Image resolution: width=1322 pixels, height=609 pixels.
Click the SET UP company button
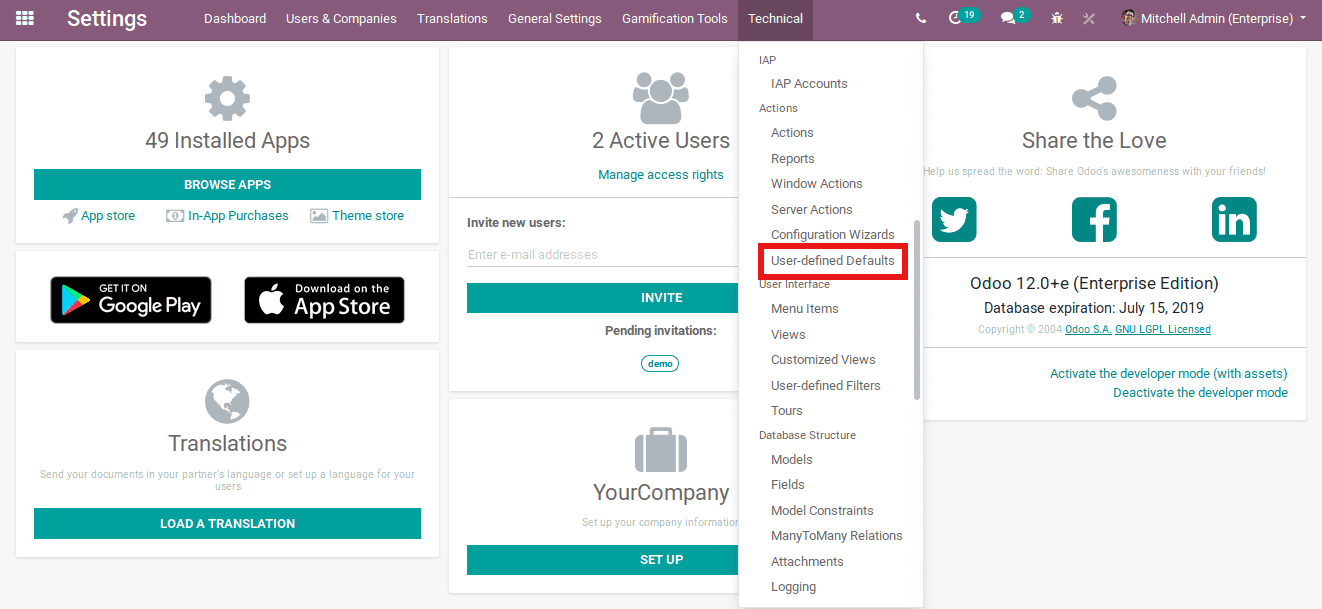tap(603, 559)
